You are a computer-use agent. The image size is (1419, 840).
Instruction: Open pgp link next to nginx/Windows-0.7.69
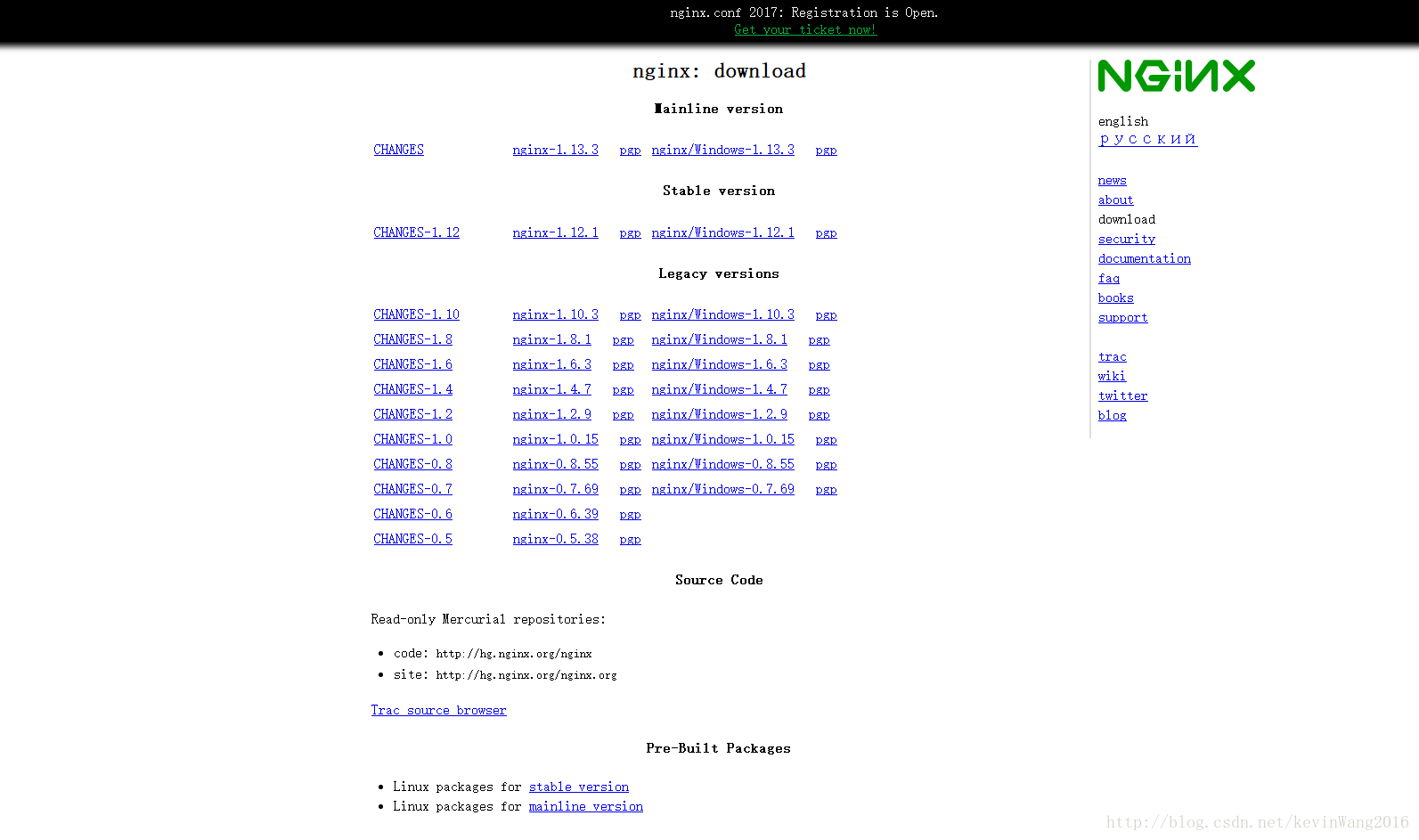(826, 490)
